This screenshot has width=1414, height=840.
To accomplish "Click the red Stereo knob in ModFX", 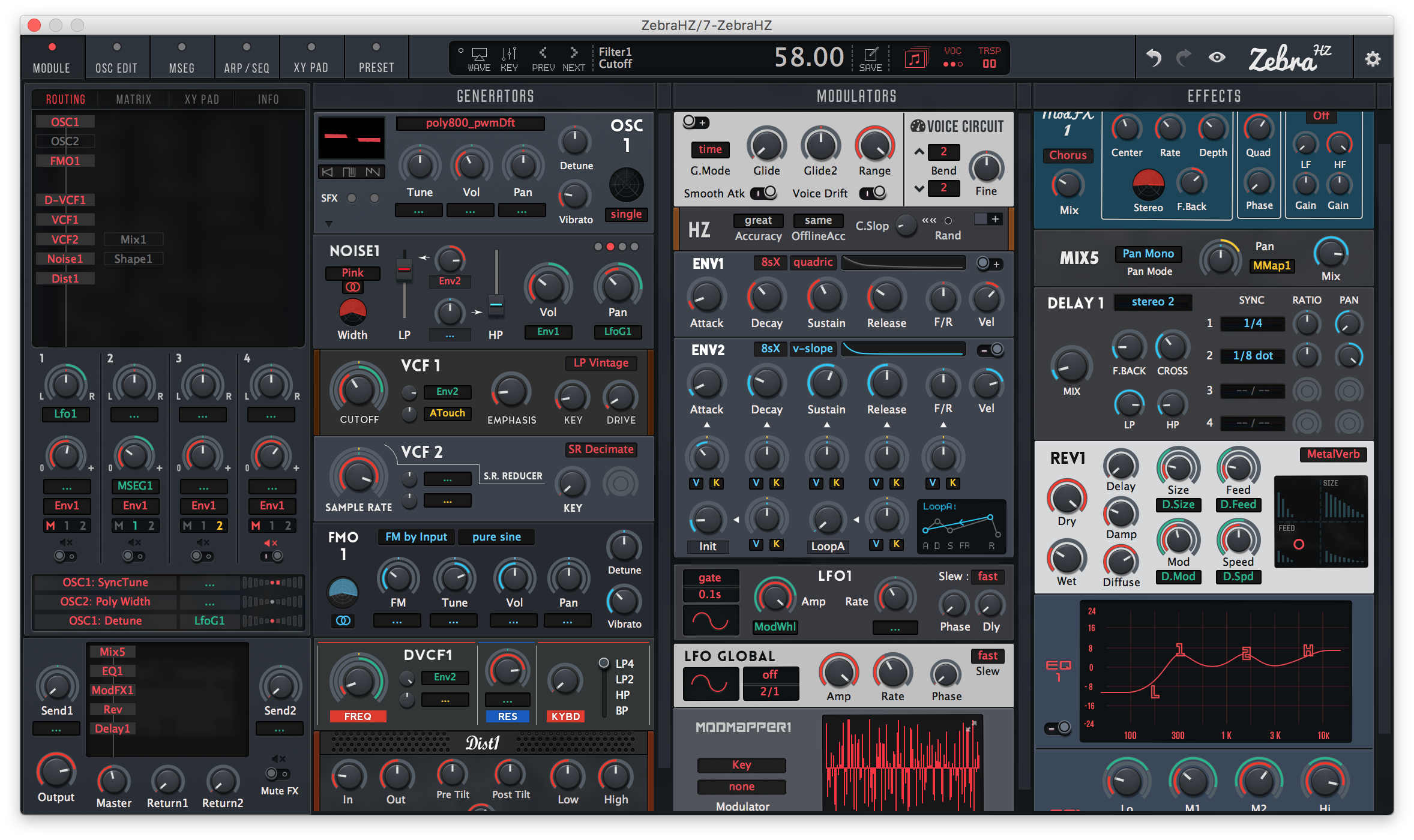I will pyautogui.click(x=1148, y=184).
